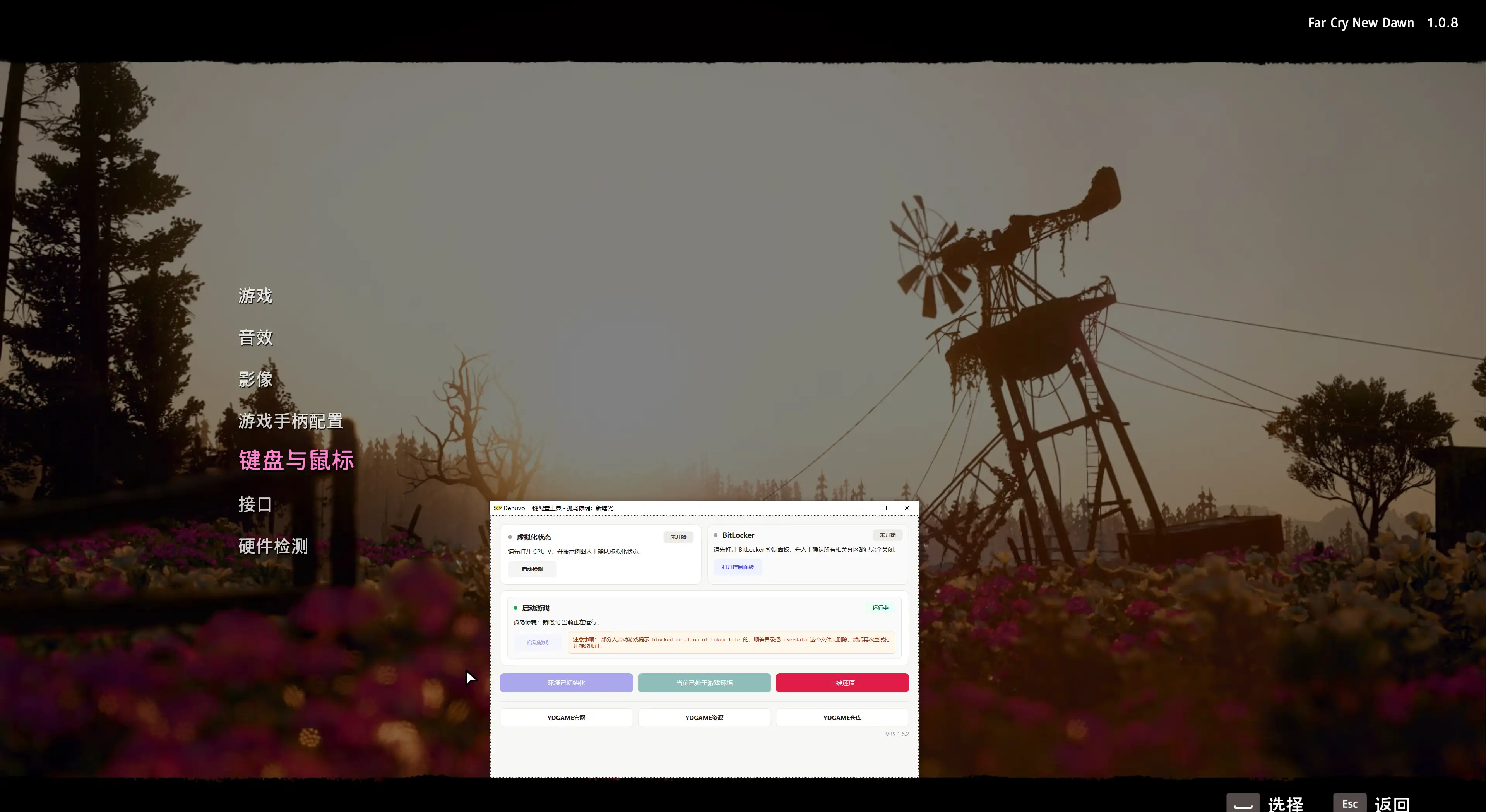Click the teal 当前已处于游戏环境 button
The height and width of the screenshot is (812, 1486).
click(704, 683)
